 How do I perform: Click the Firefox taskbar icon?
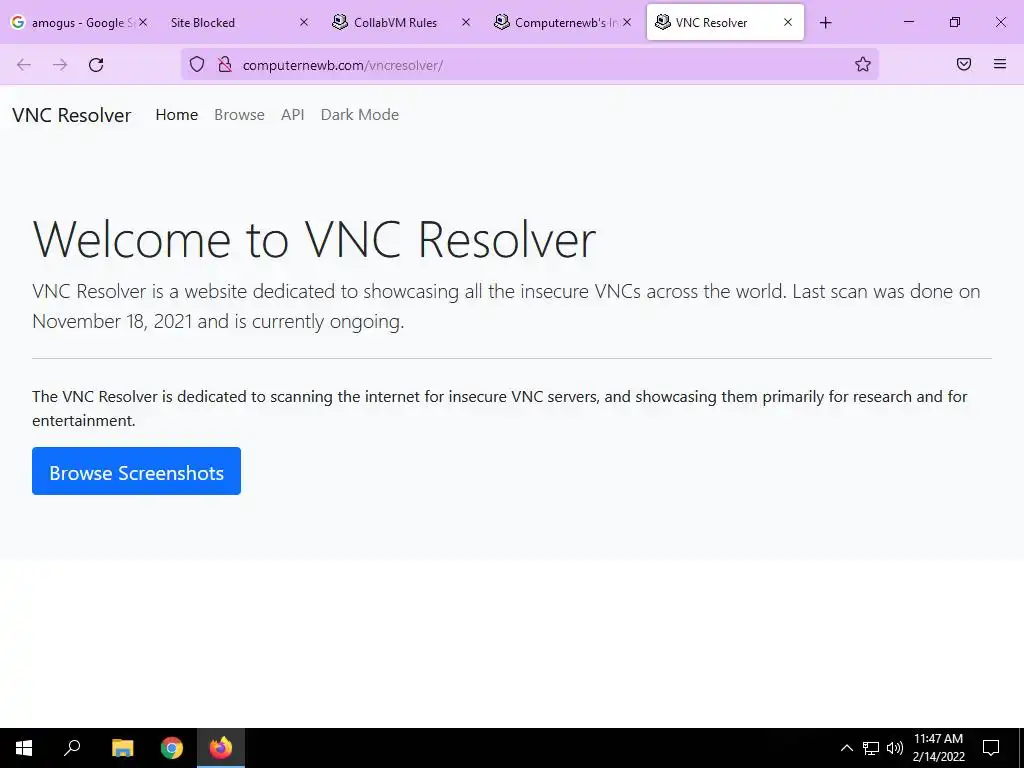[221, 748]
